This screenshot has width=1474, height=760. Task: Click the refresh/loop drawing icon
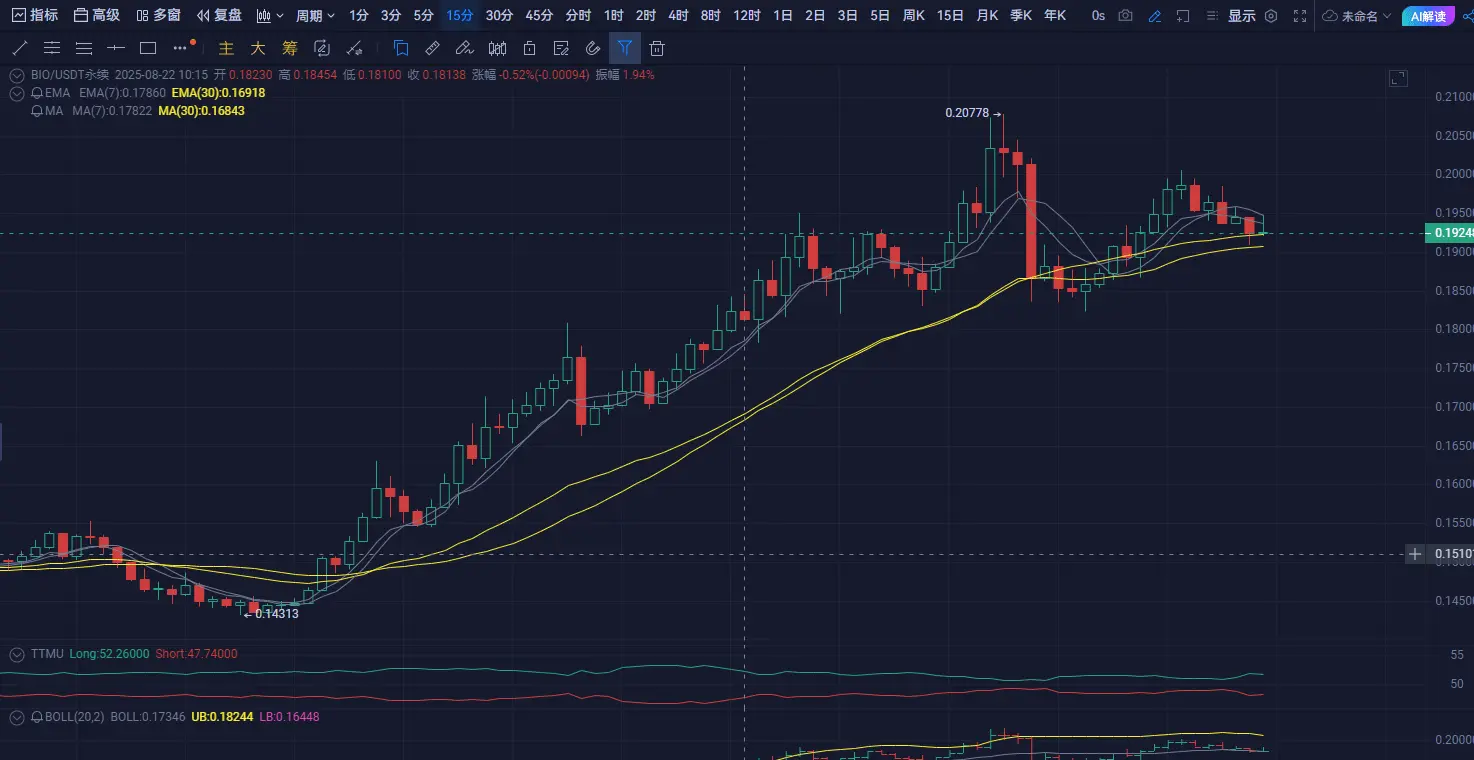tap(322, 48)
